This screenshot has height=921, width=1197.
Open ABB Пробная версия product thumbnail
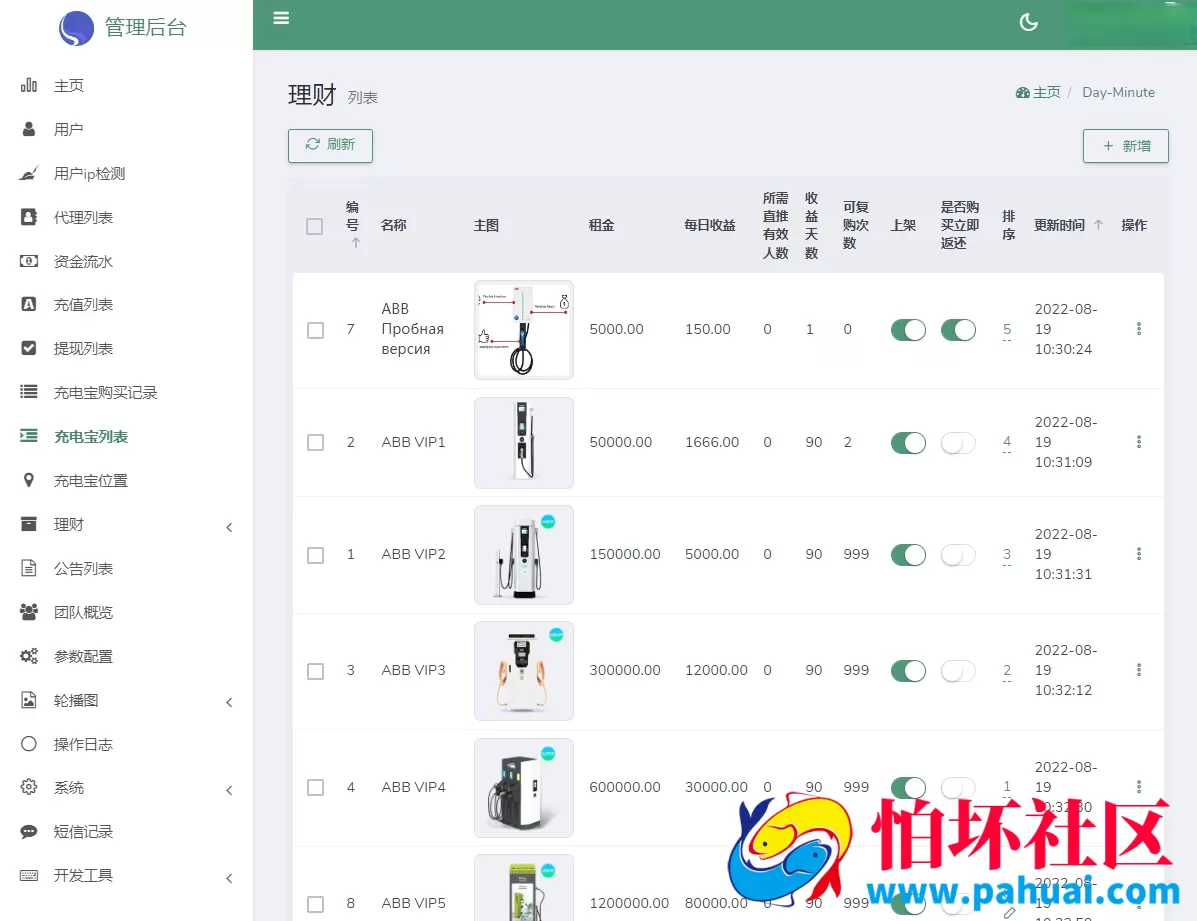tap(524, 330)
